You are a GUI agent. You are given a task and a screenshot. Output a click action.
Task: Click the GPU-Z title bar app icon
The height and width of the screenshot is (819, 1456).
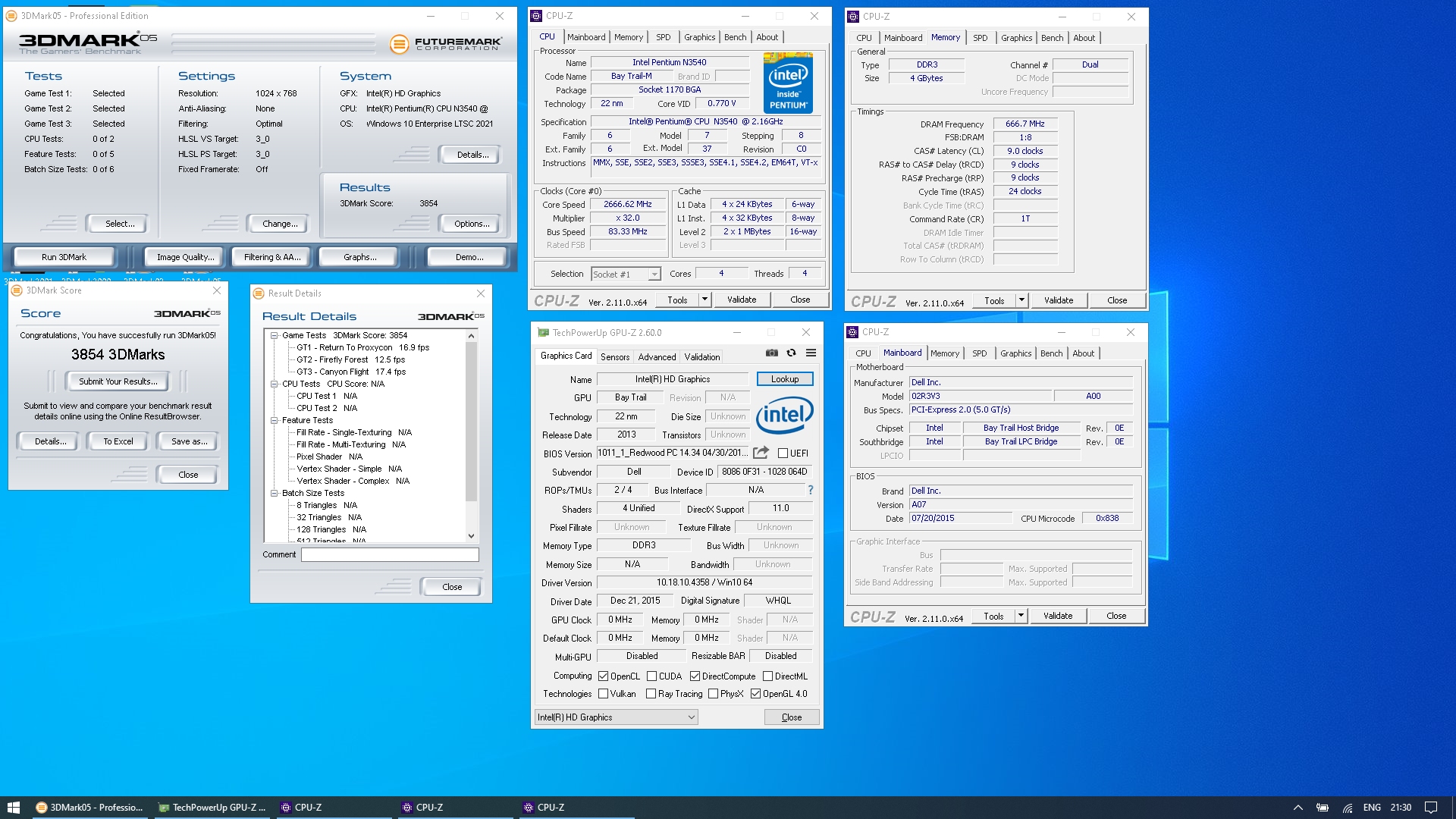(x=543, y=332)
